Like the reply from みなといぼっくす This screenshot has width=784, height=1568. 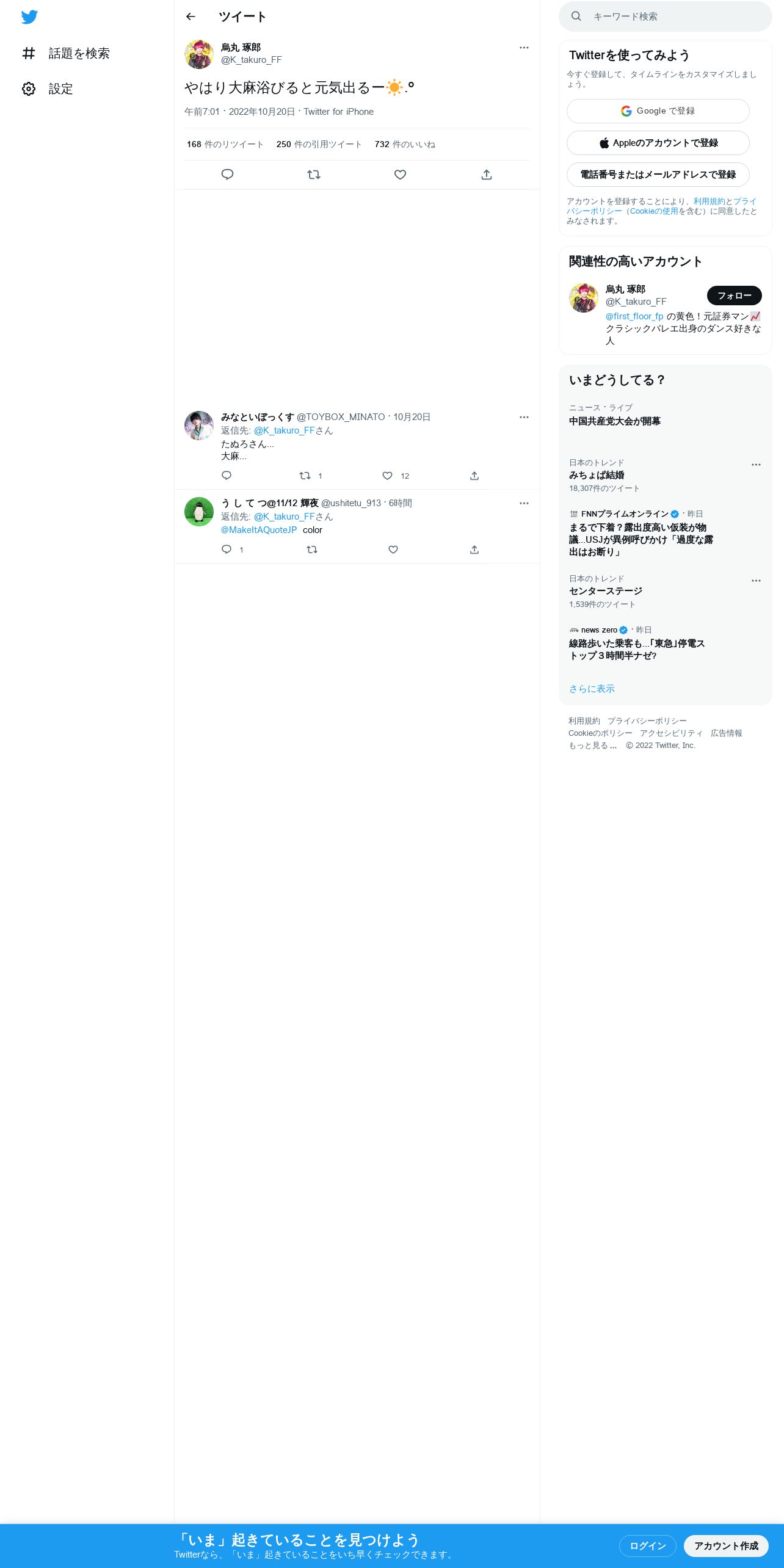pyautogui.click(x=387, y=476)
